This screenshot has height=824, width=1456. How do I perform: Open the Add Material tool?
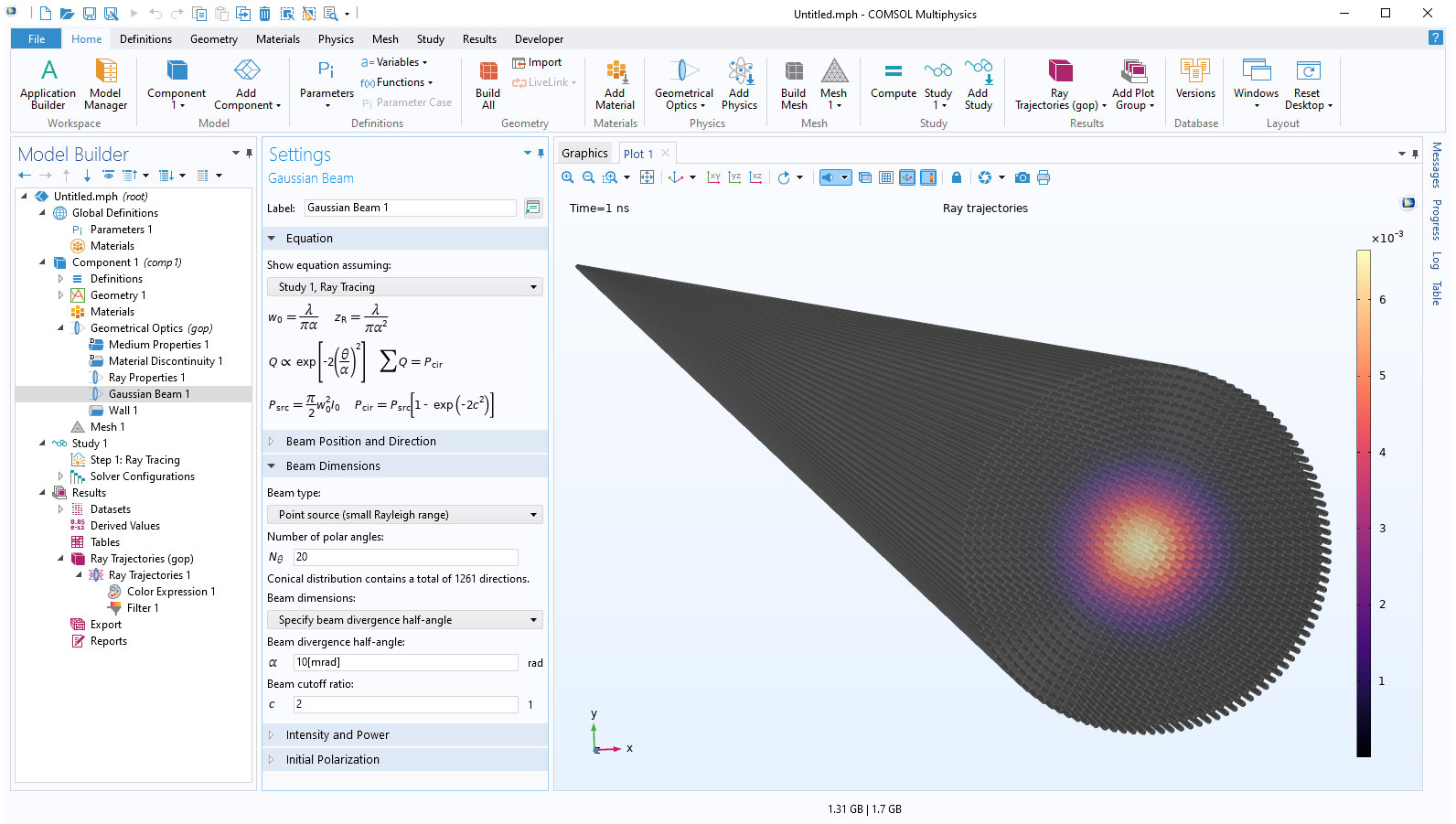click(x=615, y=84)
